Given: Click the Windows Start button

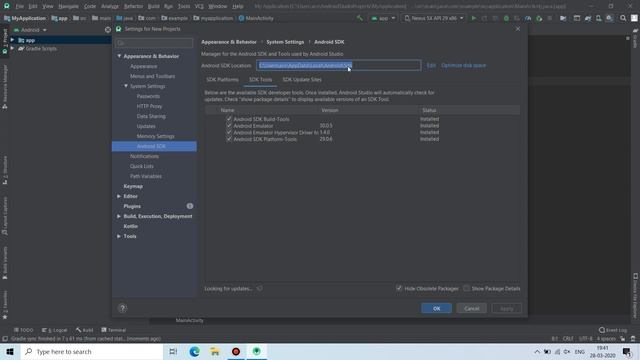Looking at the screenshot, I should click(x=10, y=351).
